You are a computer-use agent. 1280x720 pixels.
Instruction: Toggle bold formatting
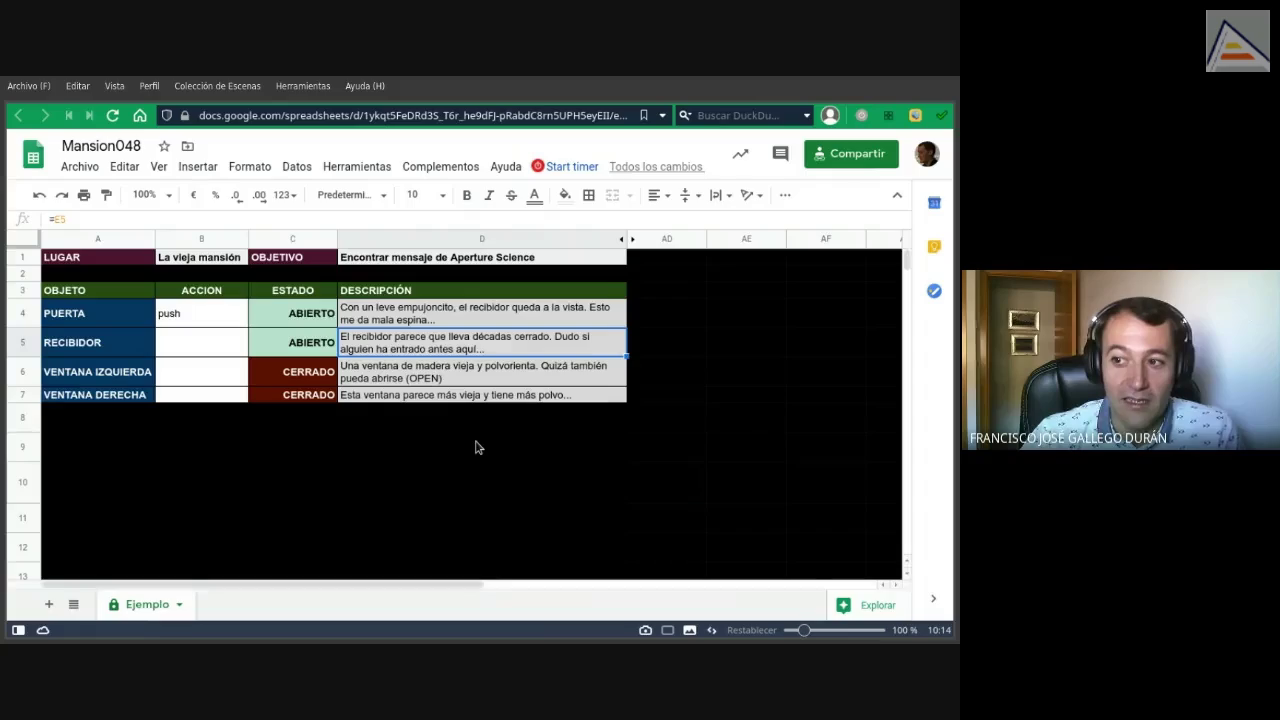[x=466, y=195]
